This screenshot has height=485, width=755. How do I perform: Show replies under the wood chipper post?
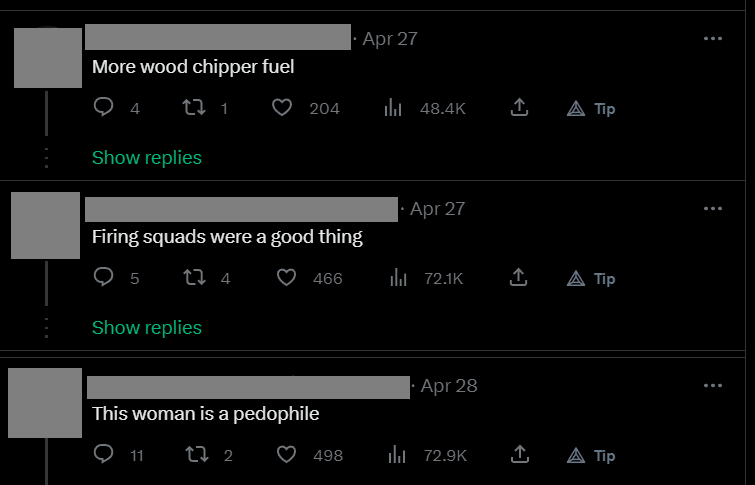[147, 157]
